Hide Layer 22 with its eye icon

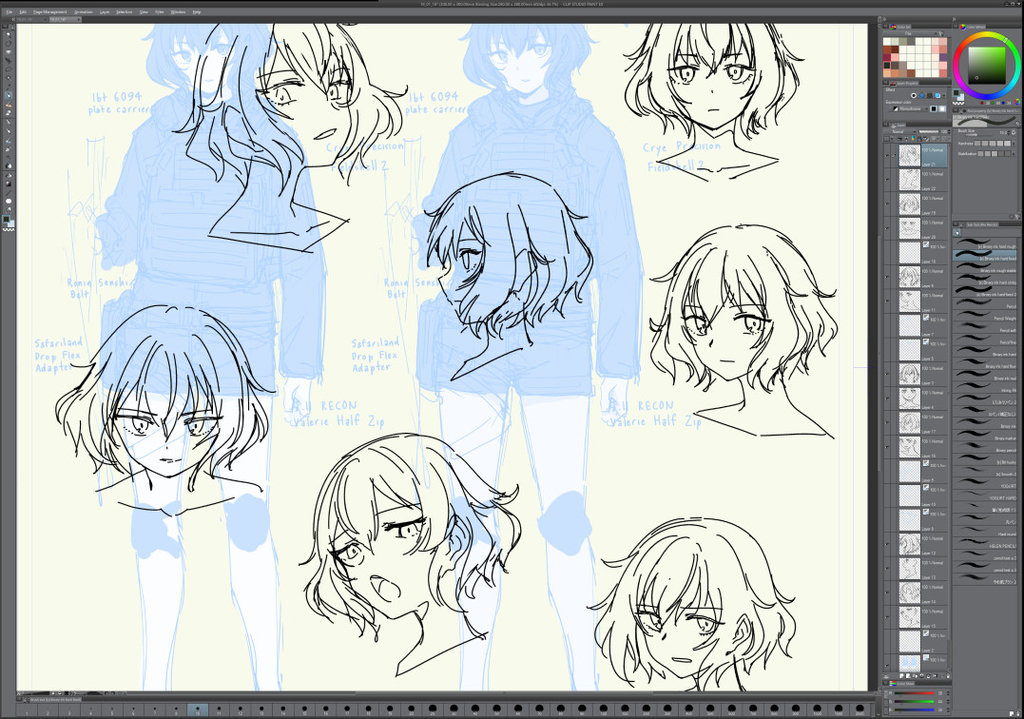pos(887,180)
